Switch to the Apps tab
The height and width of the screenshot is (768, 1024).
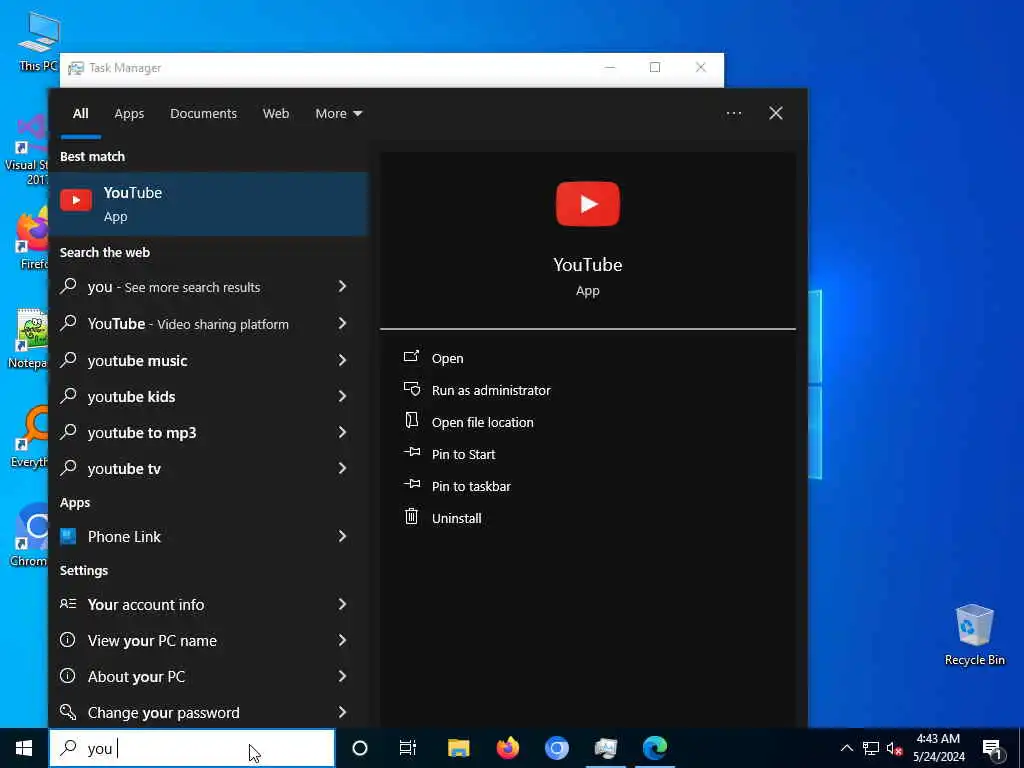(x=129, y=114)
